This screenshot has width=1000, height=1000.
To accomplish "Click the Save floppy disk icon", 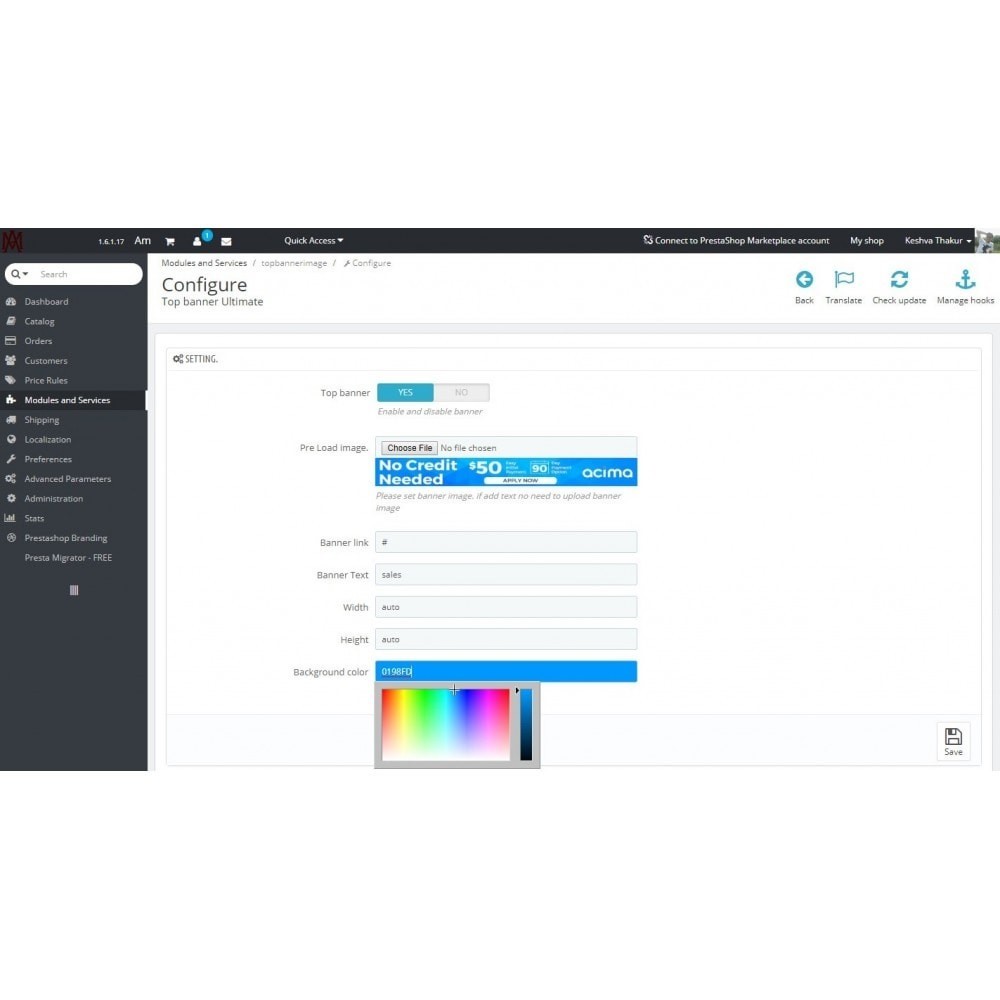I will (x=953, y=737).
